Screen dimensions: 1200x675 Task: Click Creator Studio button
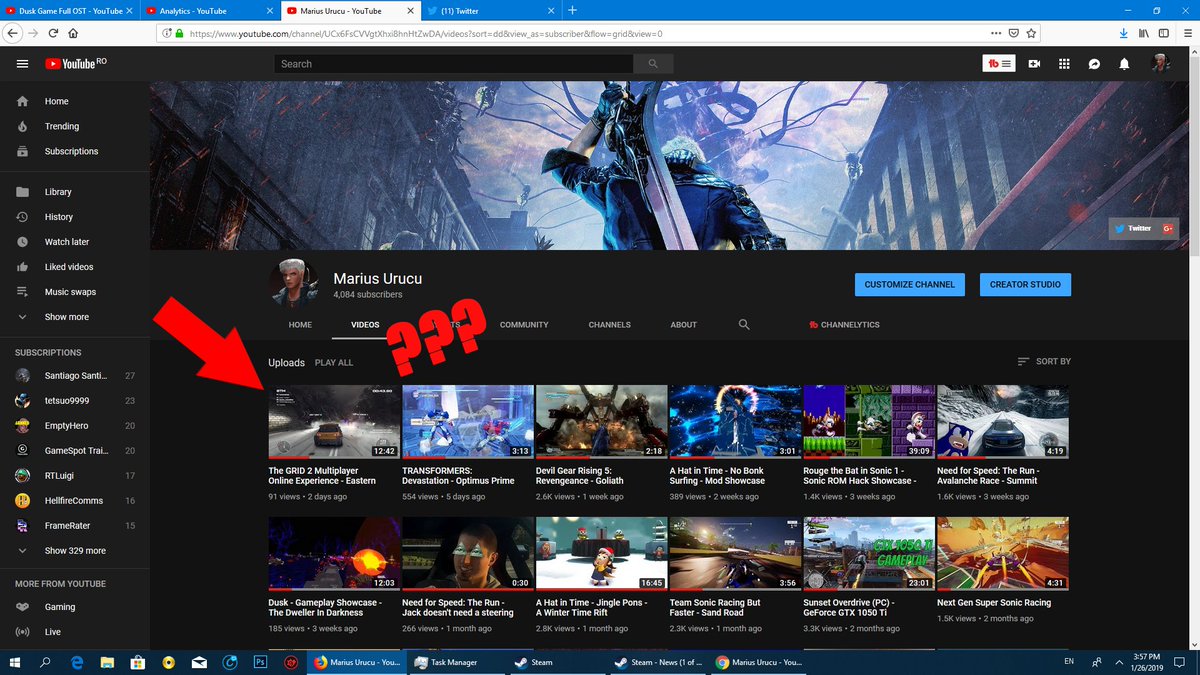pos(1025,284)
